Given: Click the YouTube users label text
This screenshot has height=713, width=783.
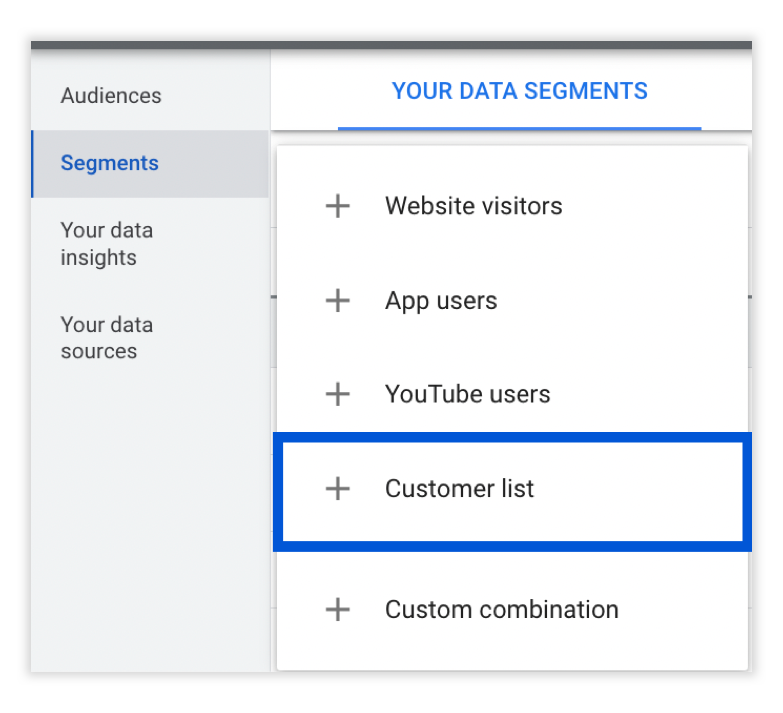Looking at the screenshot, I should pos(467,394).
